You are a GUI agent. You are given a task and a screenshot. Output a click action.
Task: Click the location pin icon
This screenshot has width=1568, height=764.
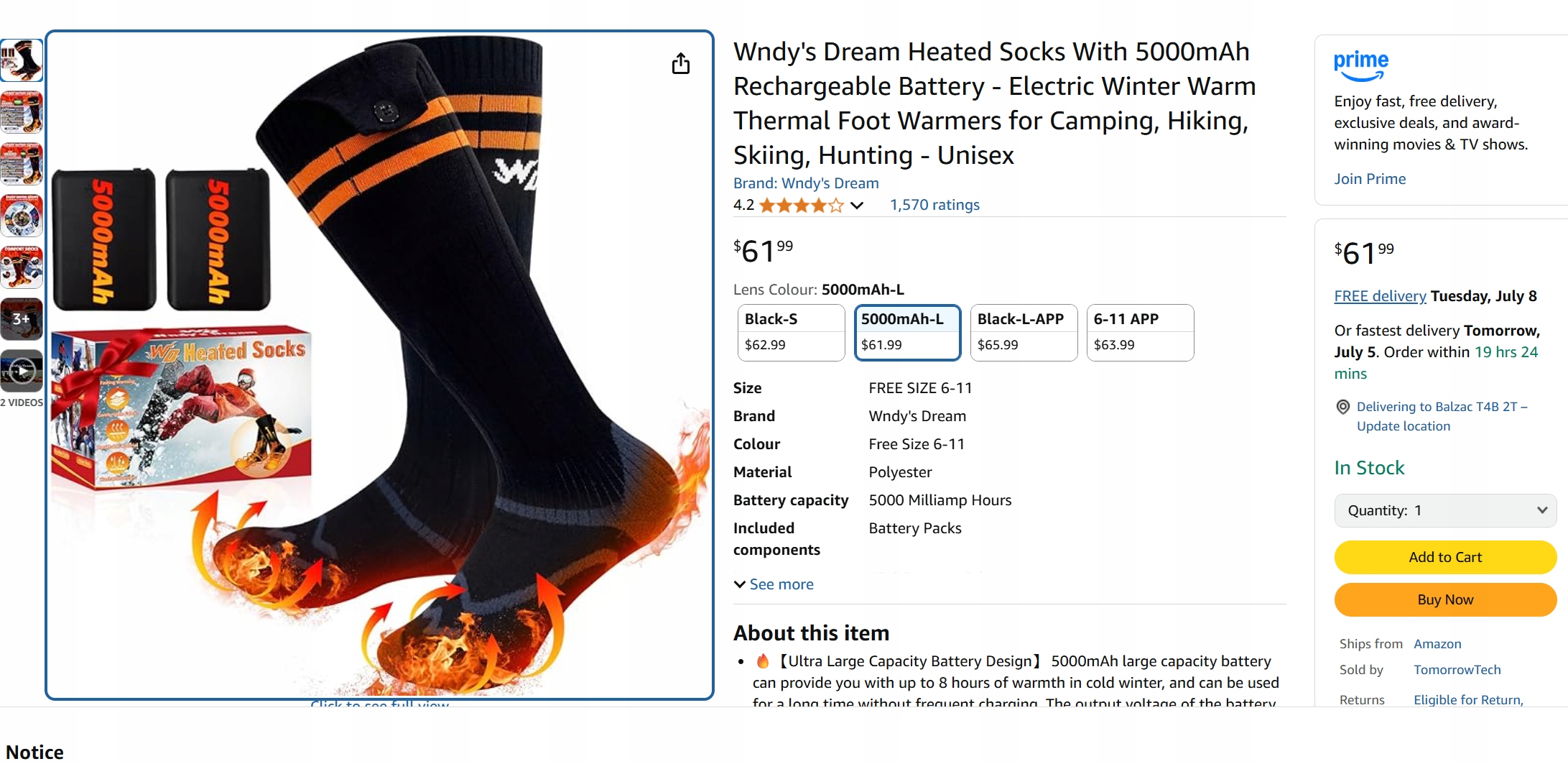[1342, 407]
